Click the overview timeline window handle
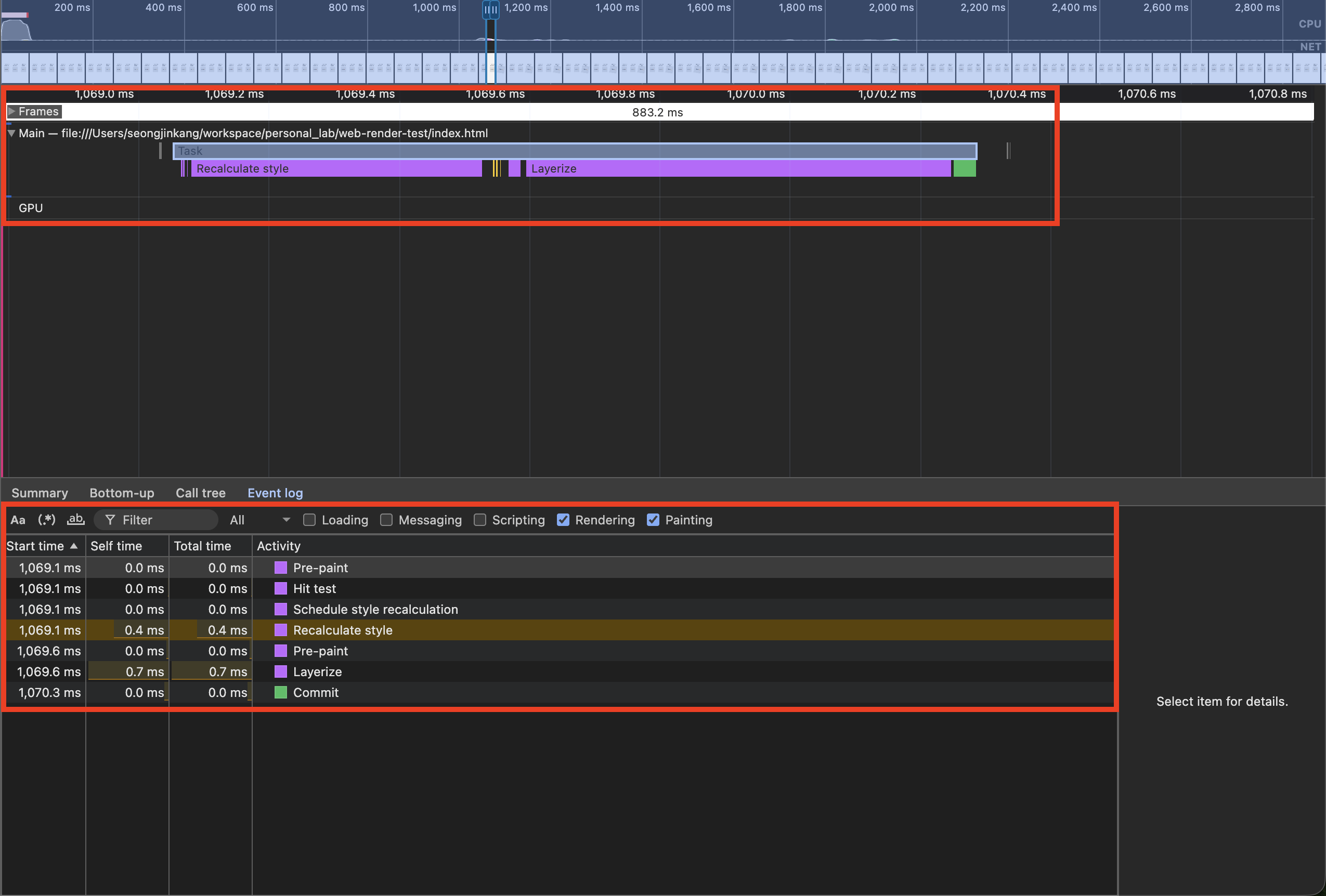The width and height of the screenshot is (1326, 896). [x=490, y=9]
